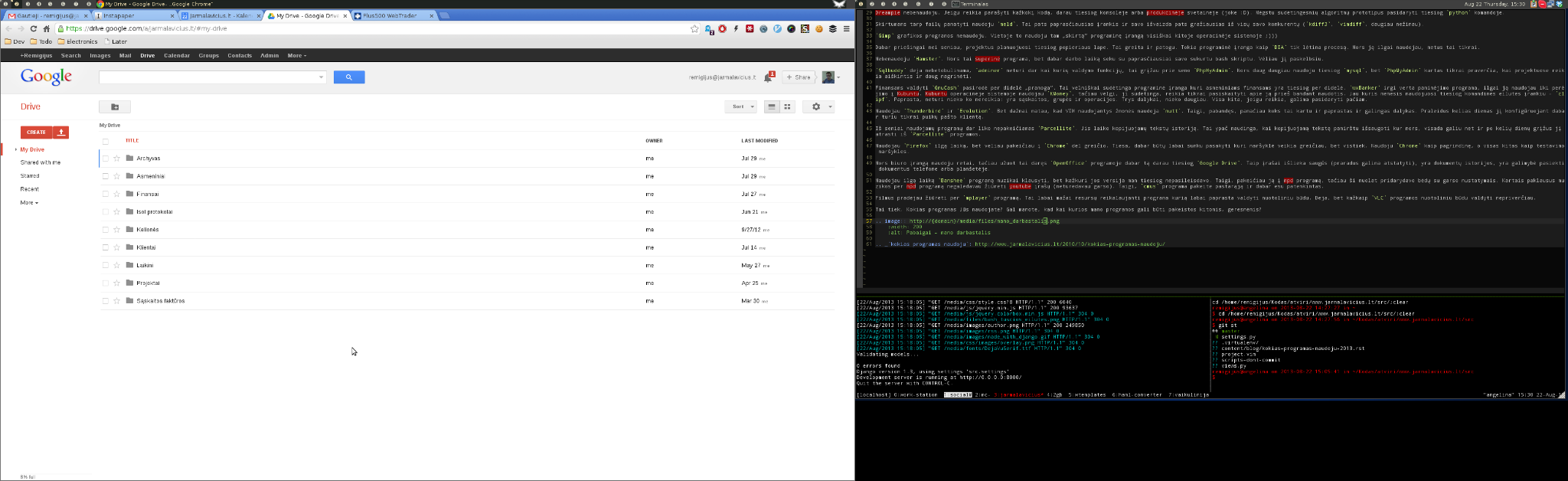Star the Finansai folder
Screen dimensions: 1568x481
117,194
